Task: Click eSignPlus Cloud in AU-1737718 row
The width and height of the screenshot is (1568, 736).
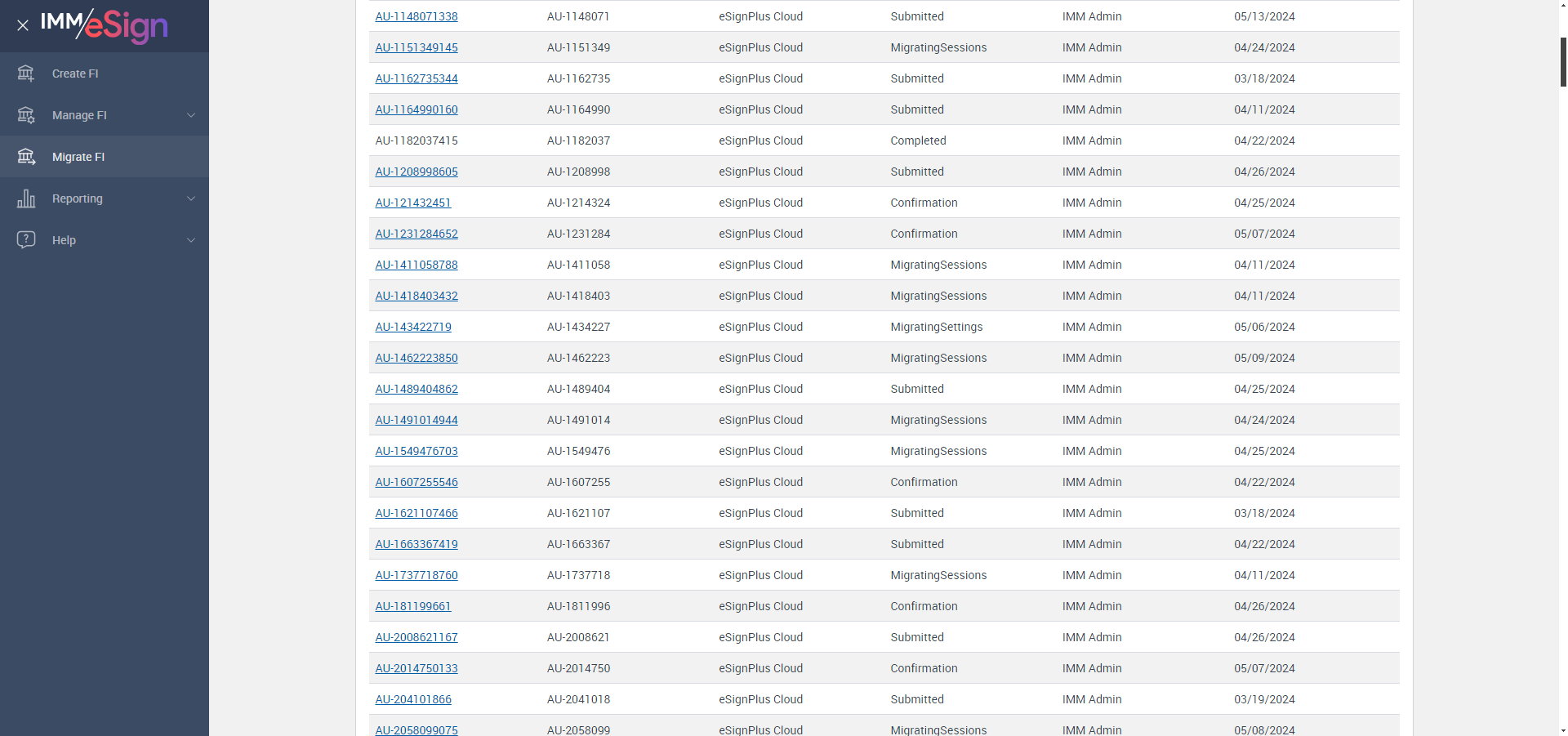Action: tap(760, 575)
